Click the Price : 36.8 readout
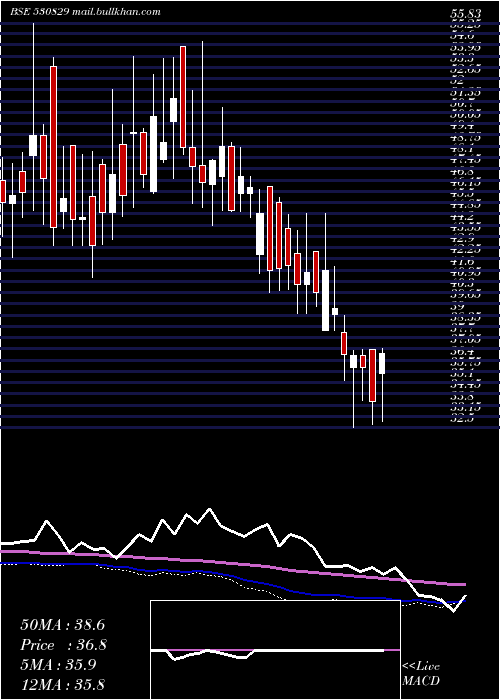 pos(63,645)
